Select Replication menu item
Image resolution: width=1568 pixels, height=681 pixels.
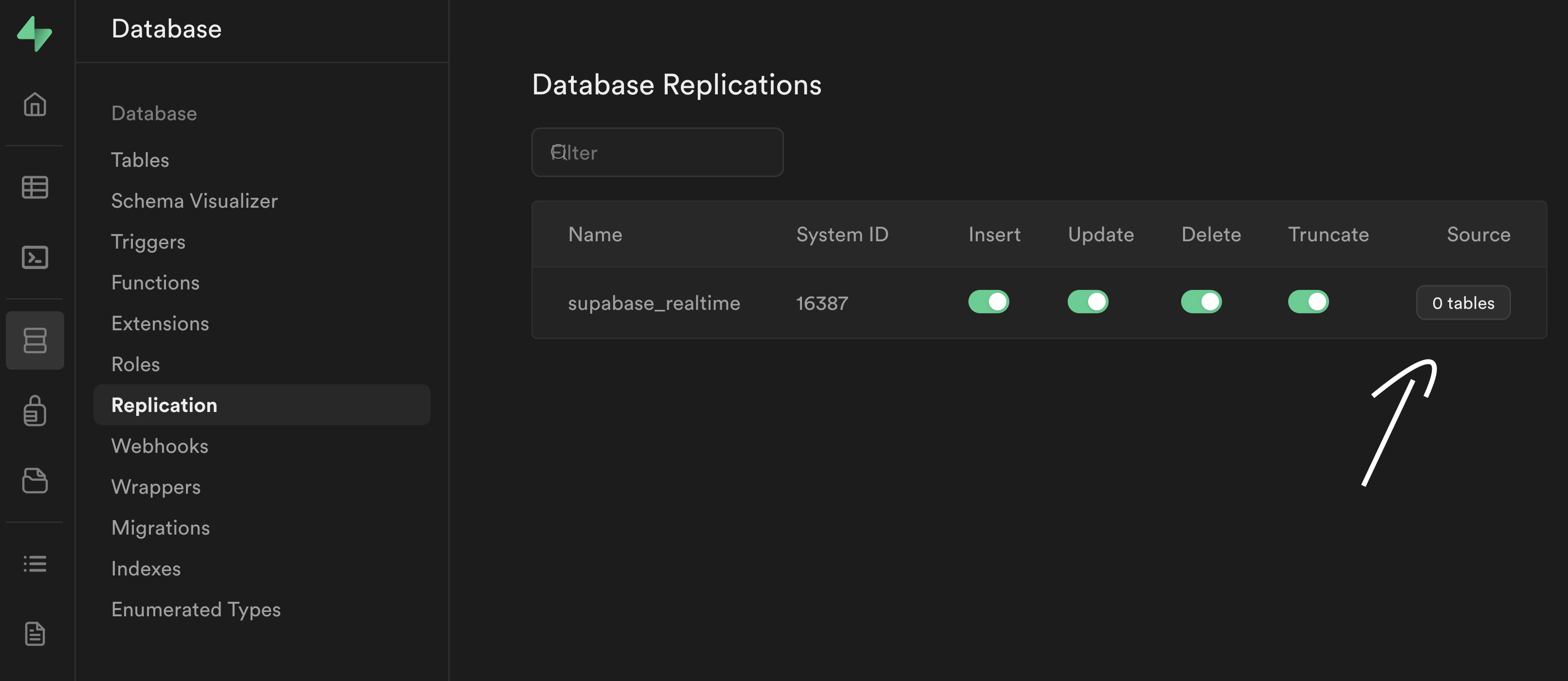[262, 405]
